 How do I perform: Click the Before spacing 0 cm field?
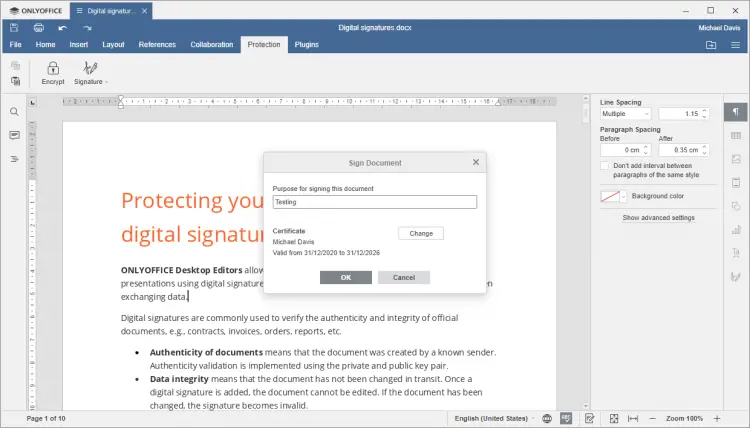tap(621, 150)
